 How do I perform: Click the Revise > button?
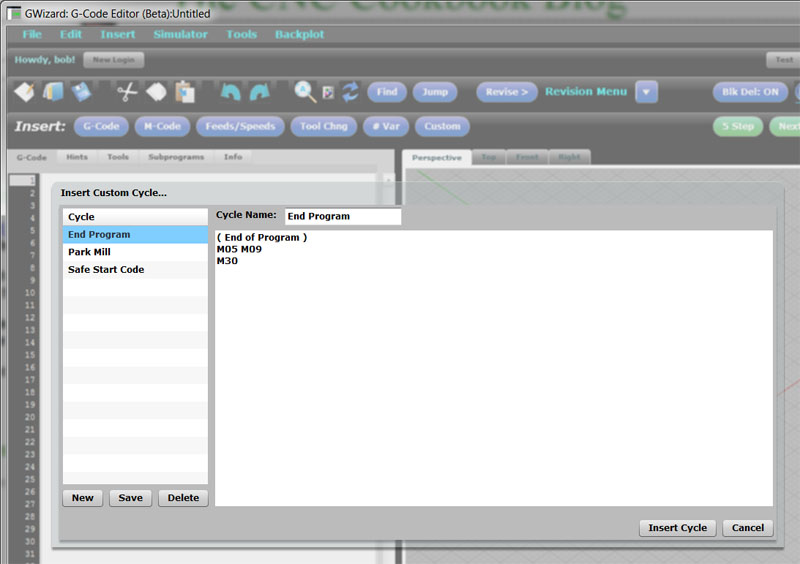pyautogui.click(x=507, y=92)
